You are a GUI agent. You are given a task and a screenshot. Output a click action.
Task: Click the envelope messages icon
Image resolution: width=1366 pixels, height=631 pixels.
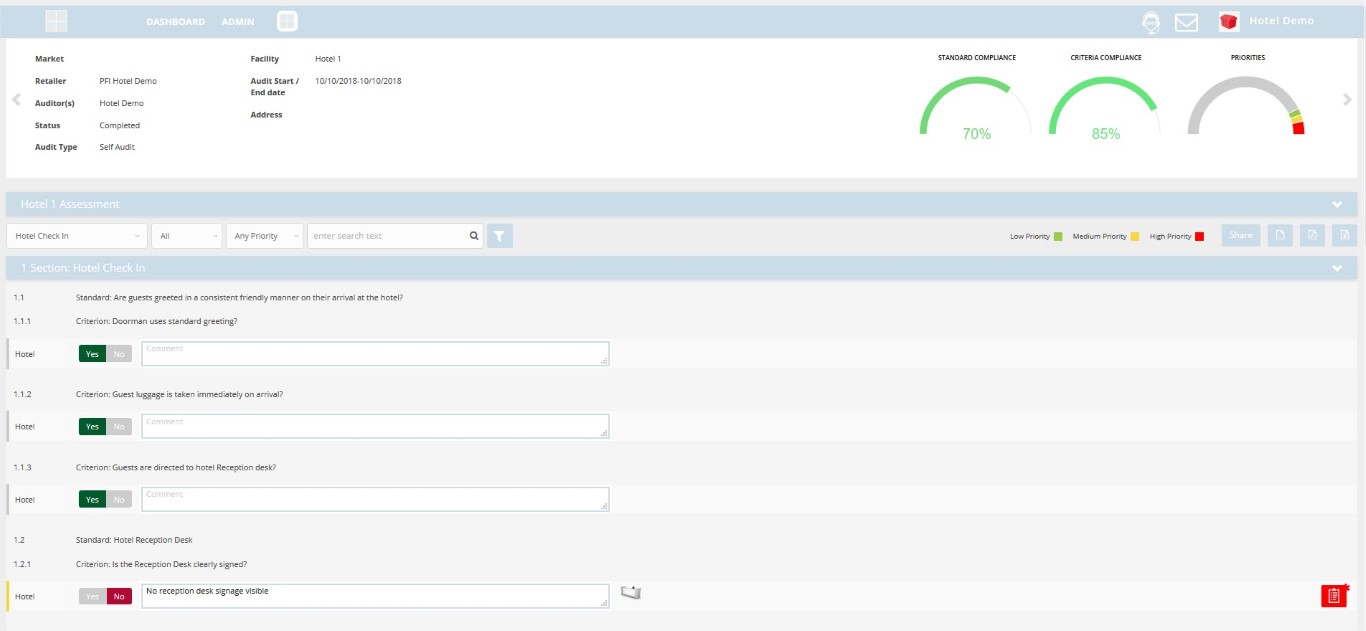pyautogui.click(x=1186, y=22)
